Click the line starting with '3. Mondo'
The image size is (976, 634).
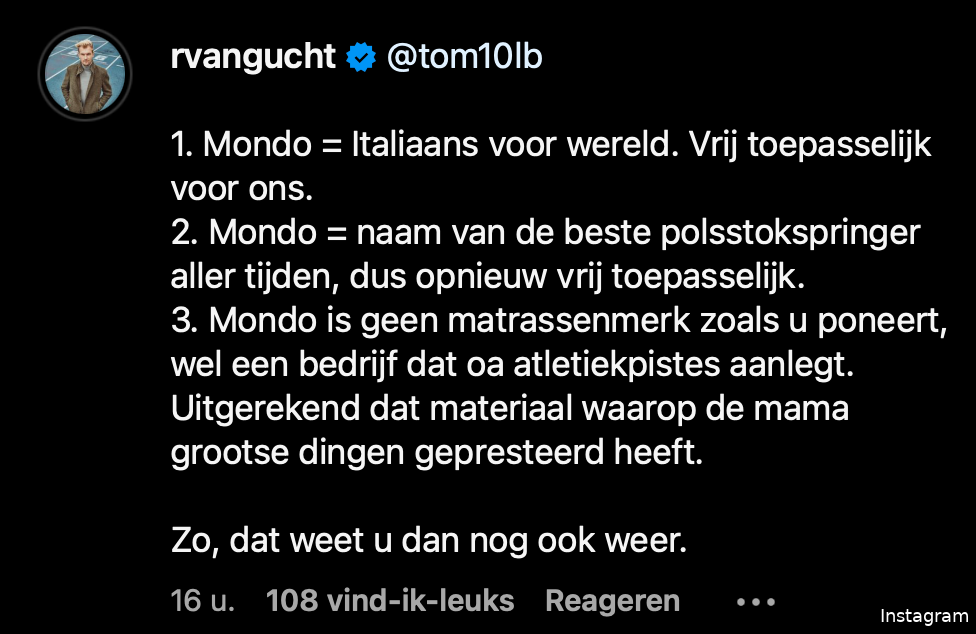point(558,321)
